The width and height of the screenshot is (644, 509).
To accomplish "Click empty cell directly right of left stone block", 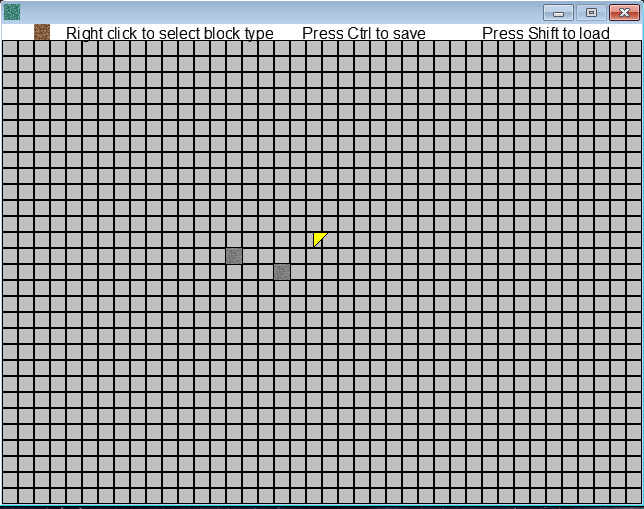I will click(250, 256).
